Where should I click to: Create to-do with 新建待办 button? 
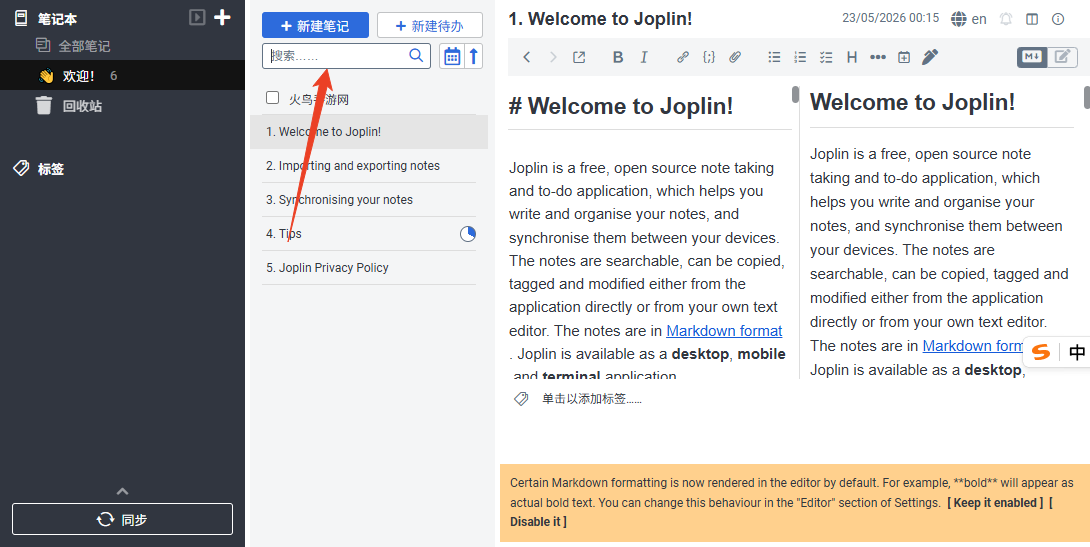coord(430,26)
